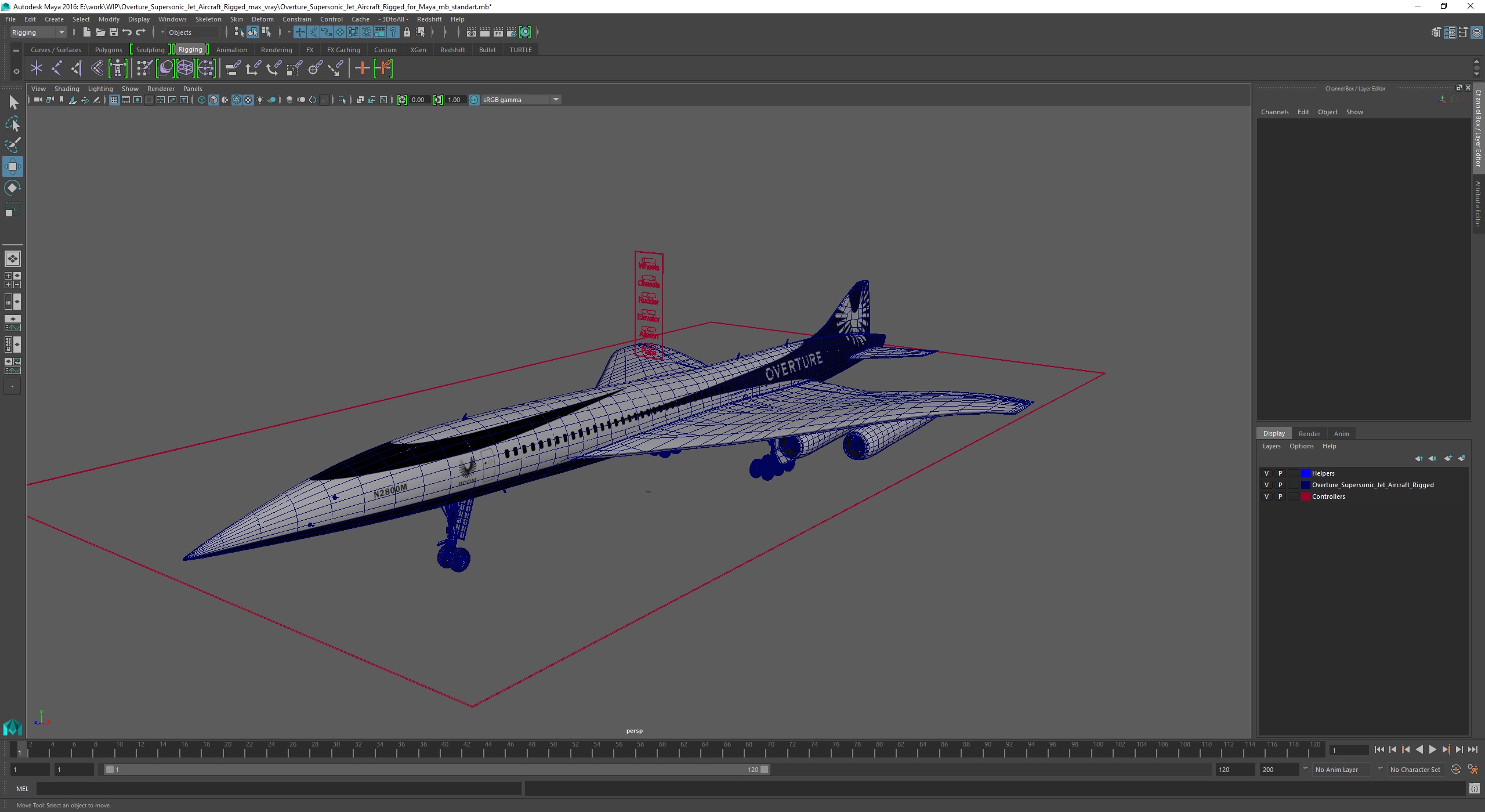Activate the Rotate tool in toolbox

(13, 188)
